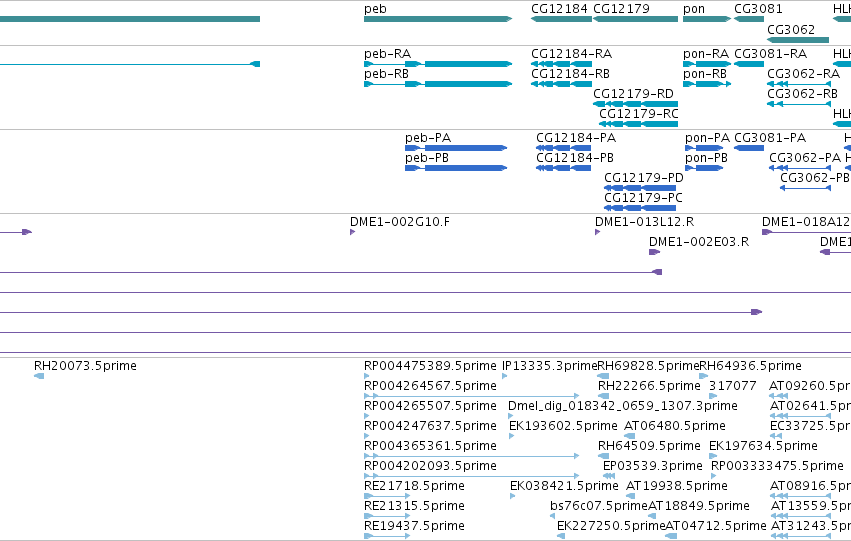Click CG12179-PC protein label
This screenshot has height=541, width=851.
pos(643,198)
